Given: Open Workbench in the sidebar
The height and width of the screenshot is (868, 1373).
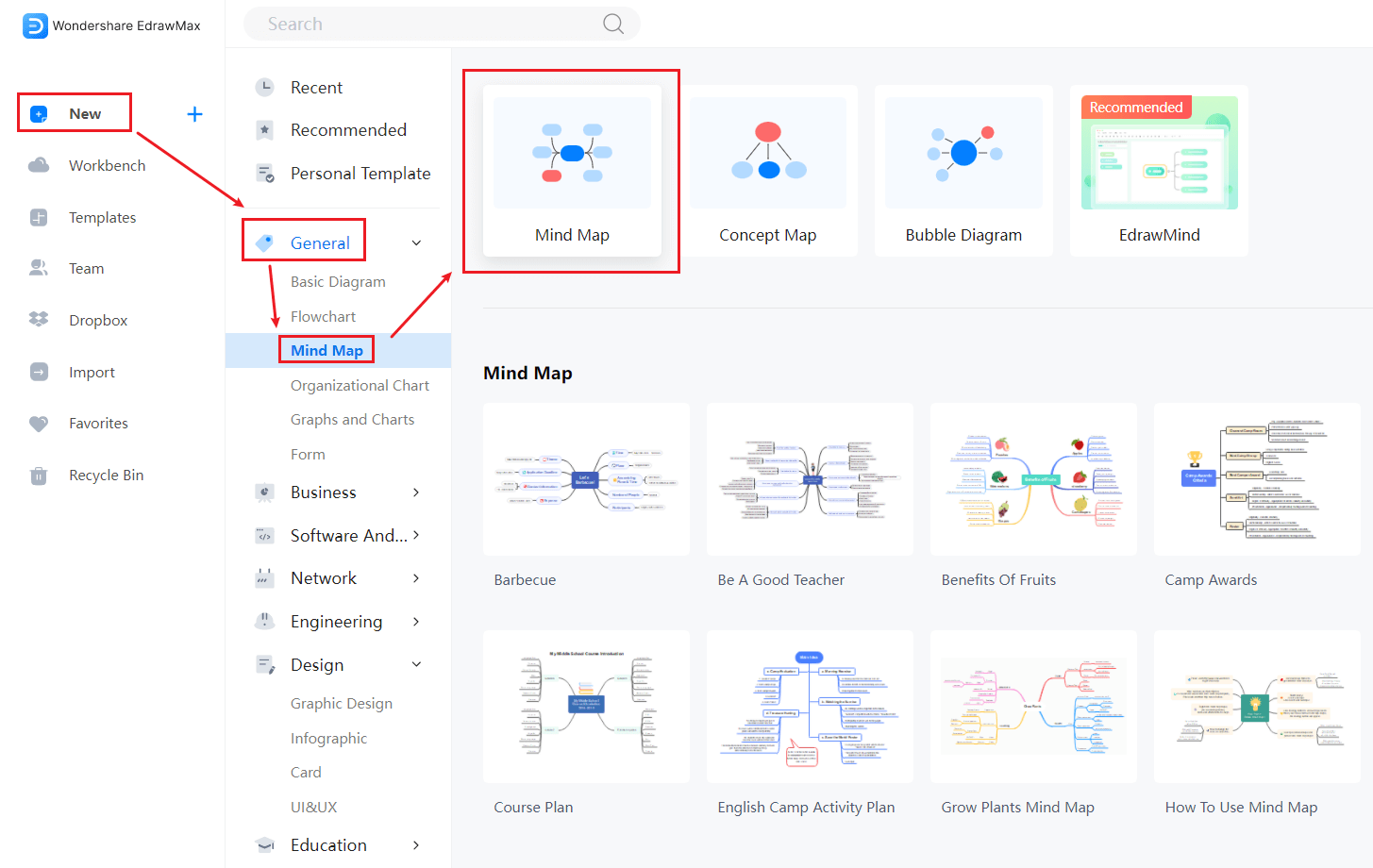Looking at the screenshot, I should coord(107,165).
